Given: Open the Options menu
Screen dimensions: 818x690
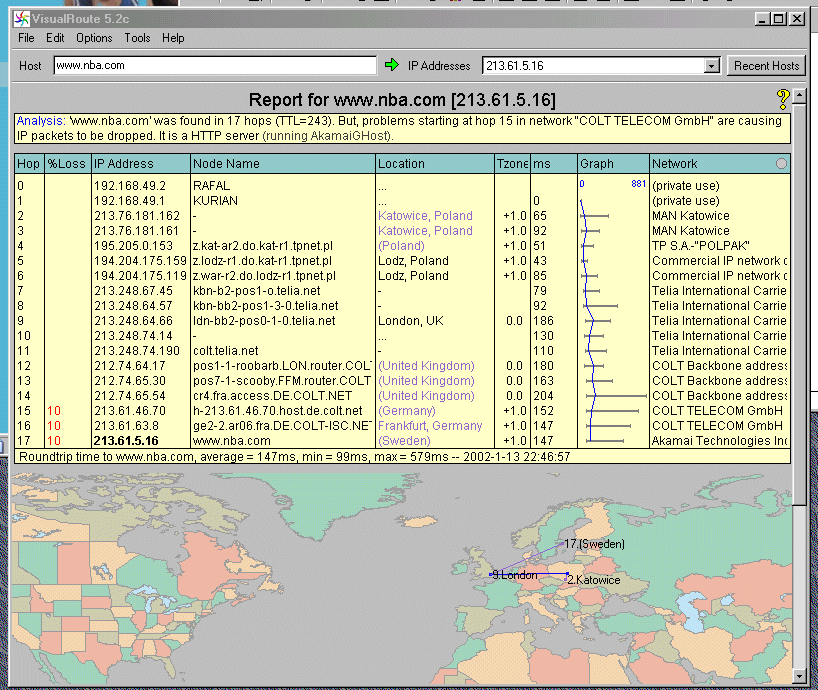Looking at the screenshot, I should pyautogui.click(x=94, y=38).
